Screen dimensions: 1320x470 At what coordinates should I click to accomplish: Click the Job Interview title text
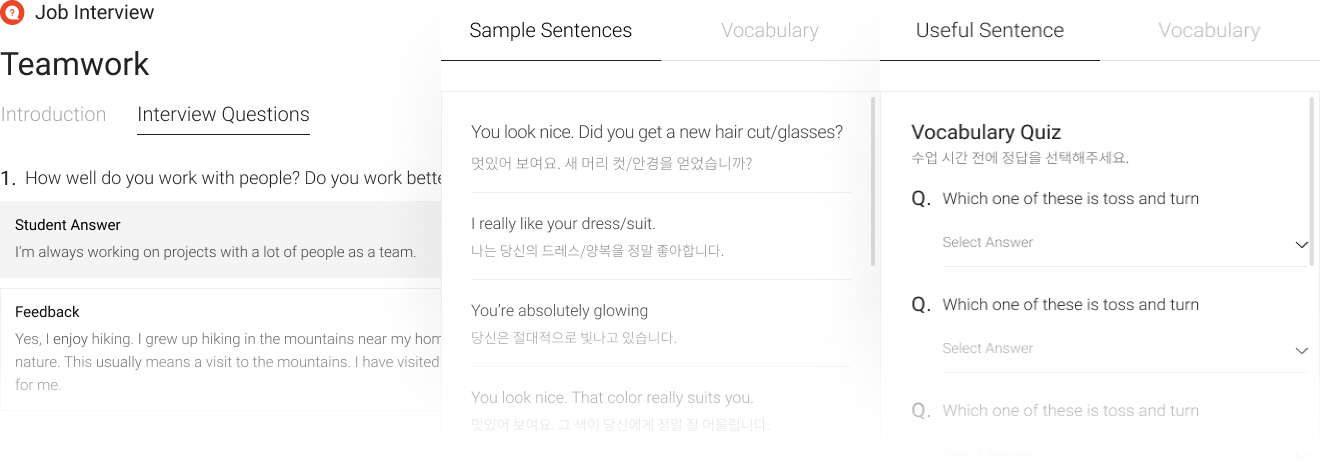[95, 13]
